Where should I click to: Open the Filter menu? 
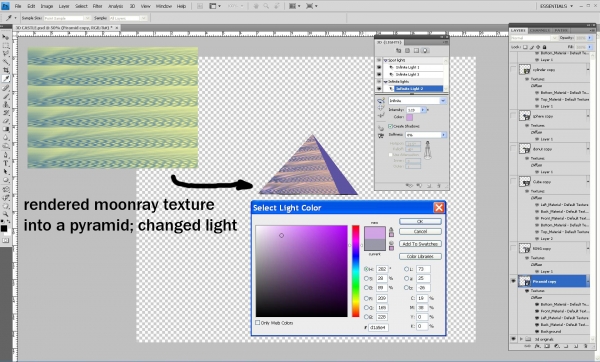click(98, 6)
